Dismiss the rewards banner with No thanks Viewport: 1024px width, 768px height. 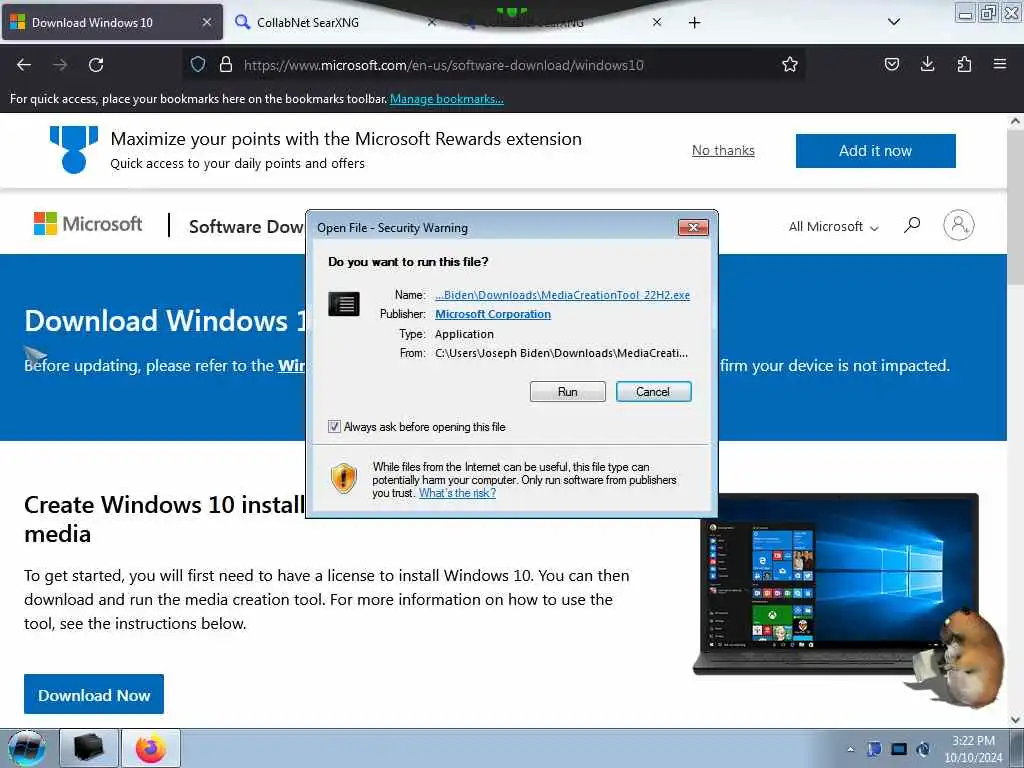723,150
